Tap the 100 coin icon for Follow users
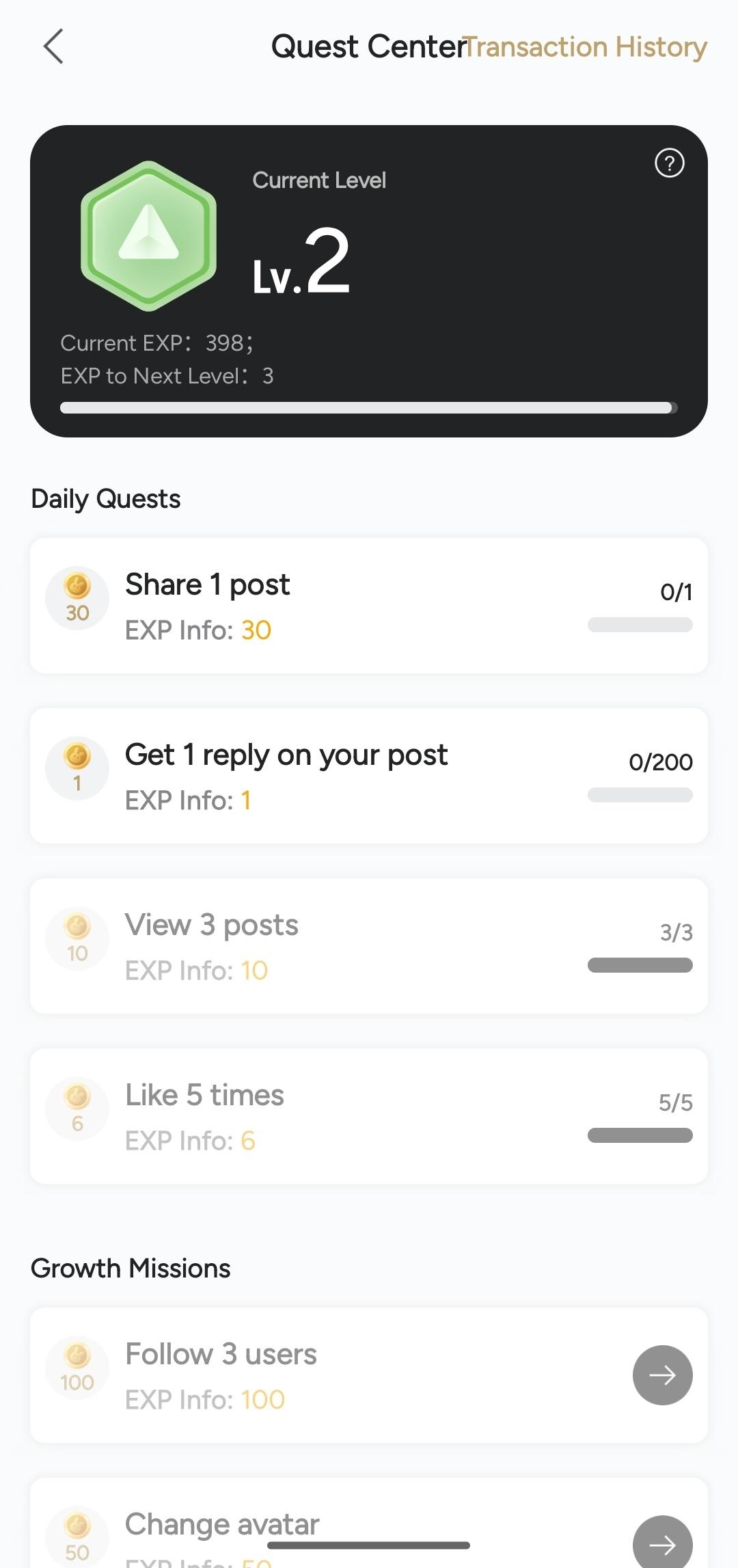 tap(77, 1367)
